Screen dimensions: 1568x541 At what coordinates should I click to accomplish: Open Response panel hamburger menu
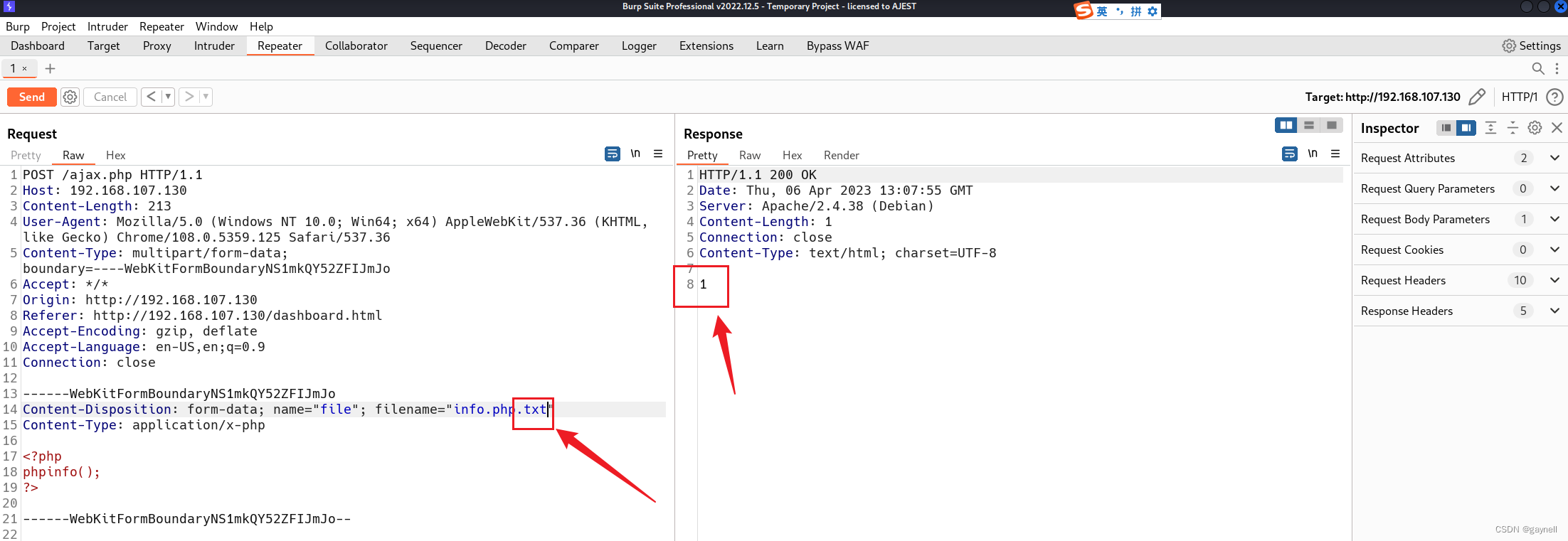(1335, 154)
